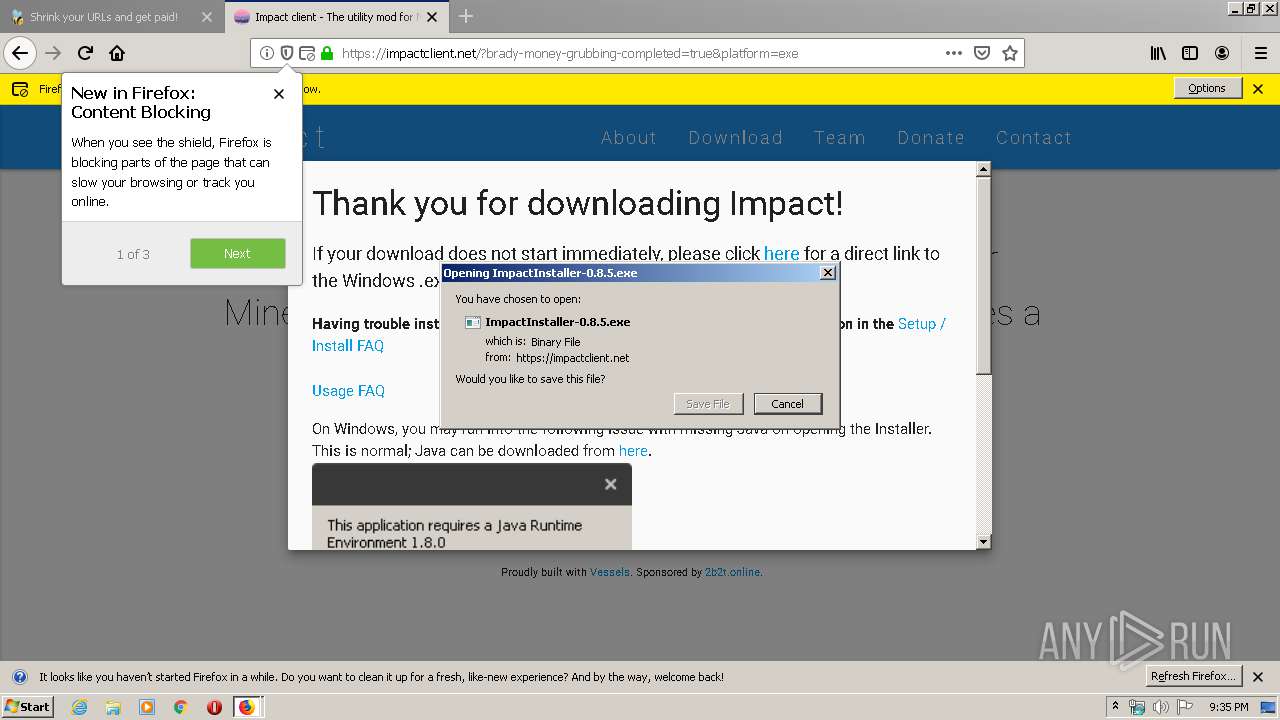Click Save File in download dialog

coord(708,404)
